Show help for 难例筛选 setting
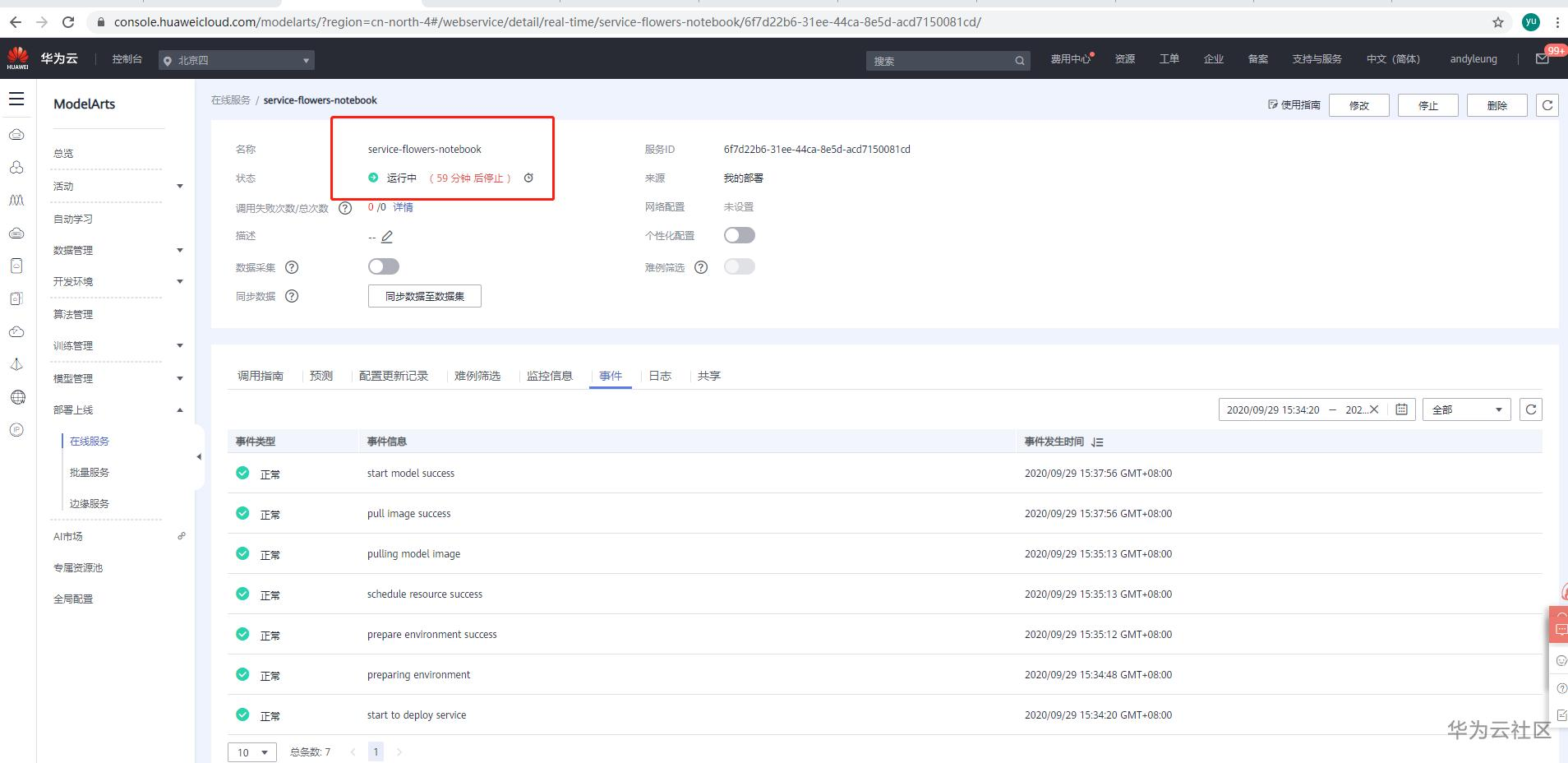 coord(701,267)
